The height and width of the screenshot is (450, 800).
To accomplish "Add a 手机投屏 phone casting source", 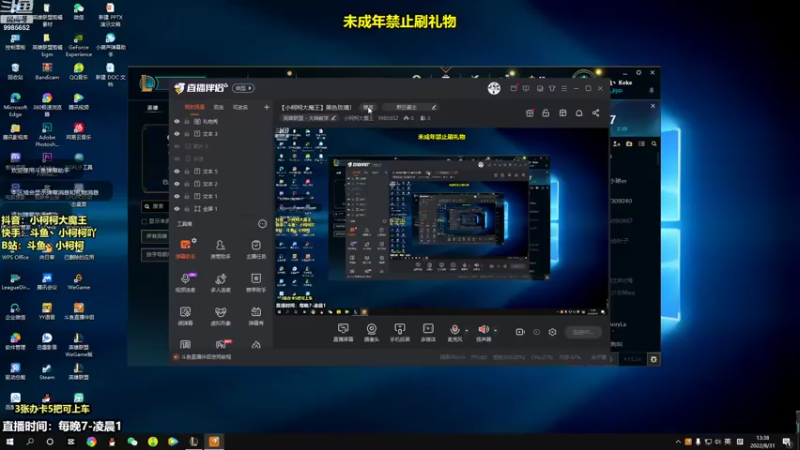I will 399,332.
